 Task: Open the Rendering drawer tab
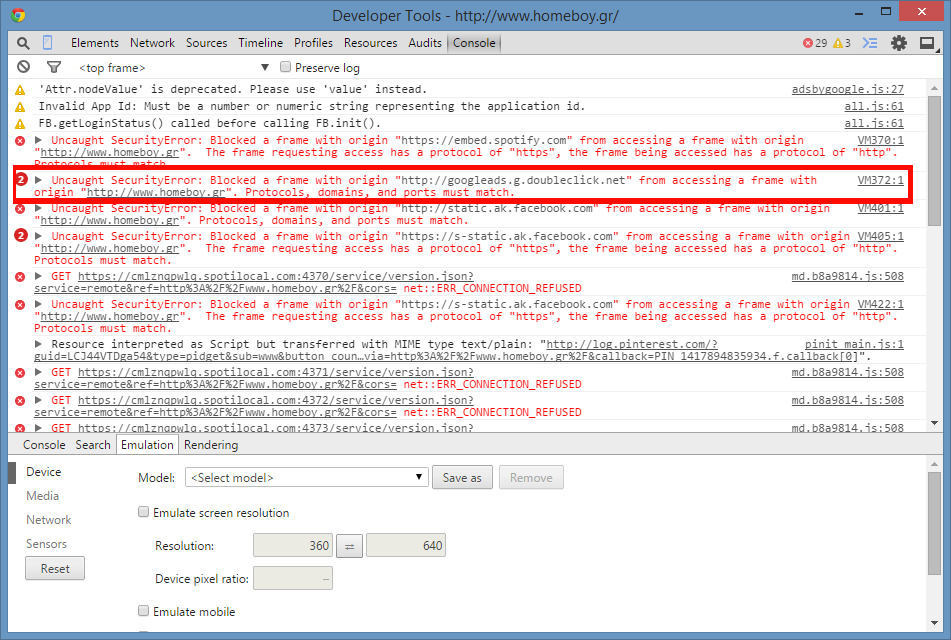pyautogui.click(x=211, y=445)
